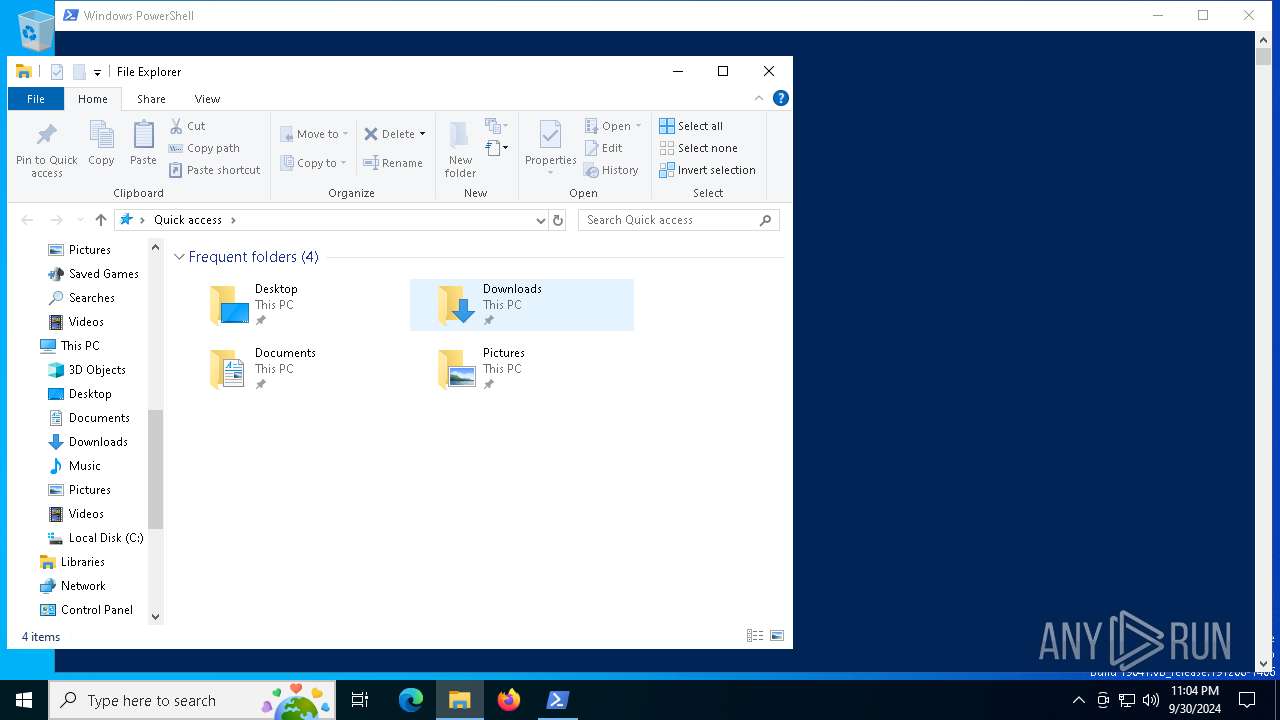Screen dimensions: 1280x720
Task: Click Invert selection
Action: tap(707, 170)
